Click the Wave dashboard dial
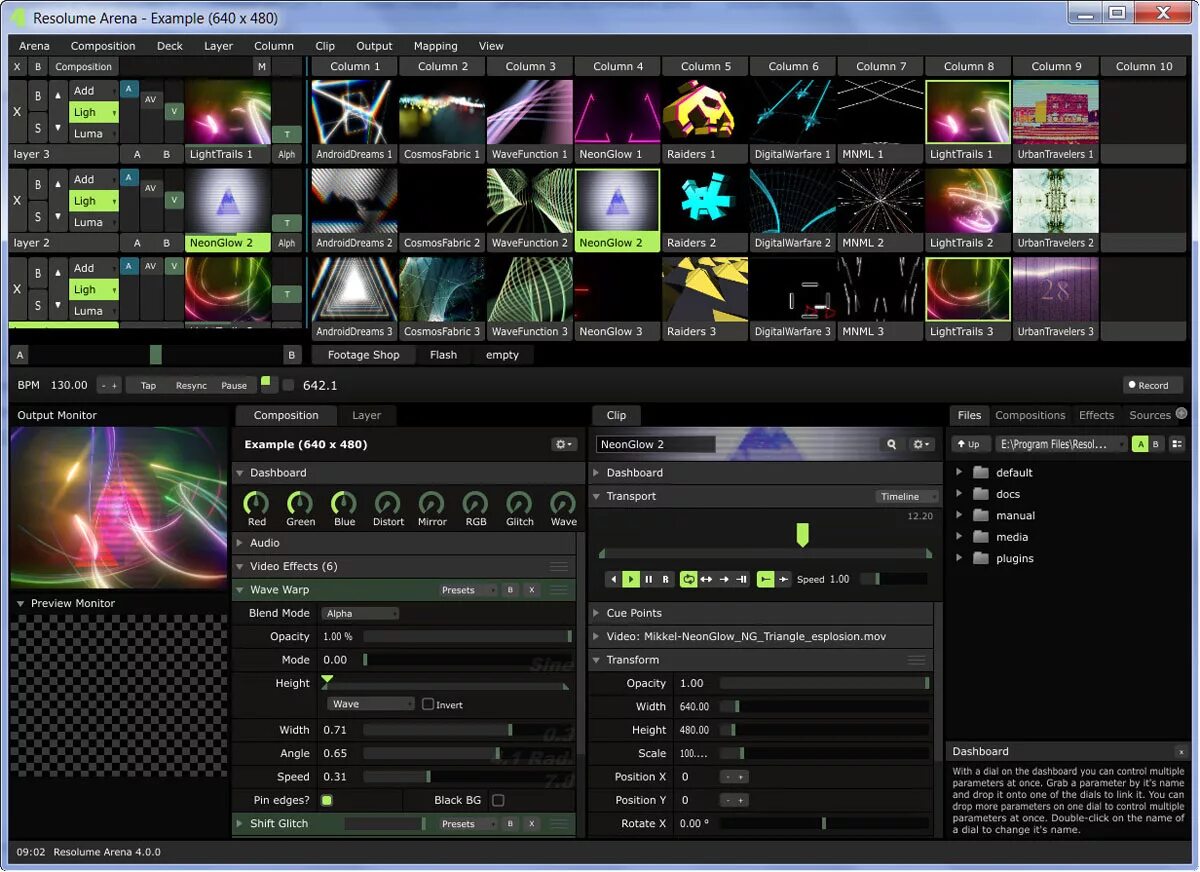 pyautogui.click(x=564, y=503)
